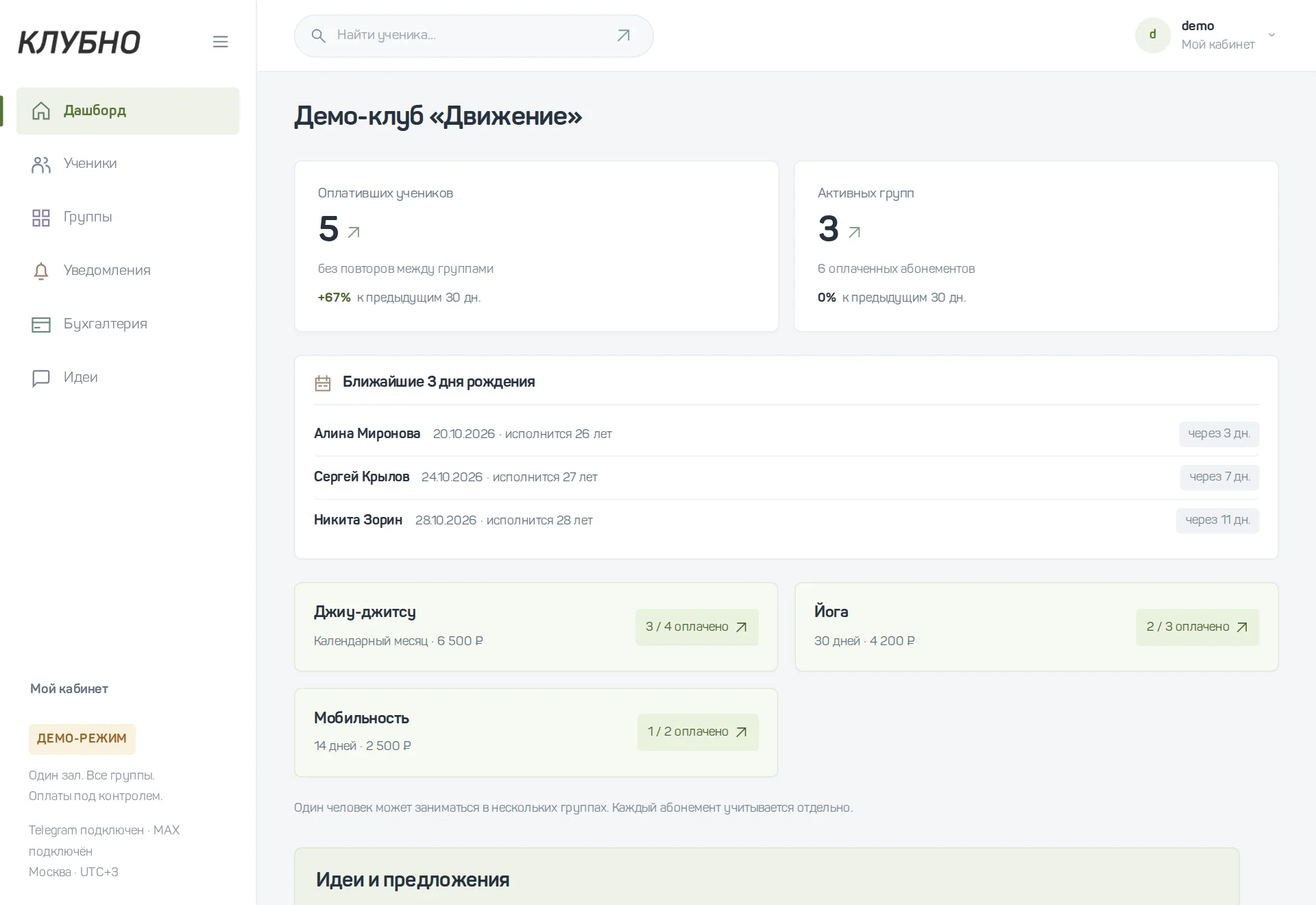
Task: Open the Уведомления section
Action: 127,271
